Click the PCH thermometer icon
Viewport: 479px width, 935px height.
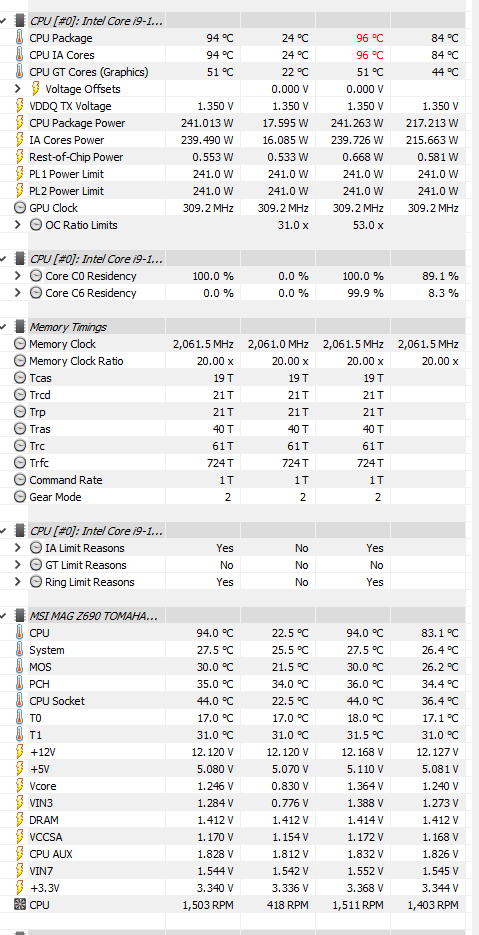[21, 684]
